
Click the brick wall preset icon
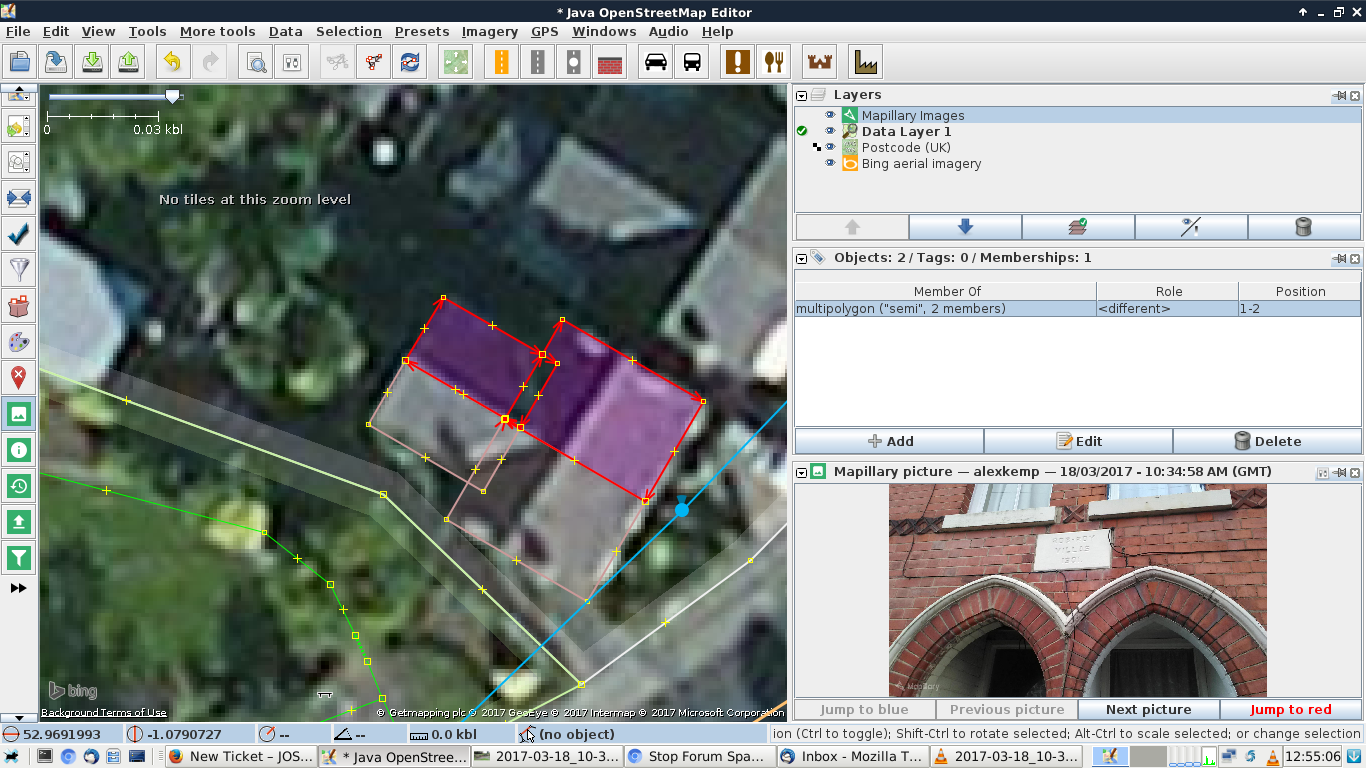click(x=609, y=62)
